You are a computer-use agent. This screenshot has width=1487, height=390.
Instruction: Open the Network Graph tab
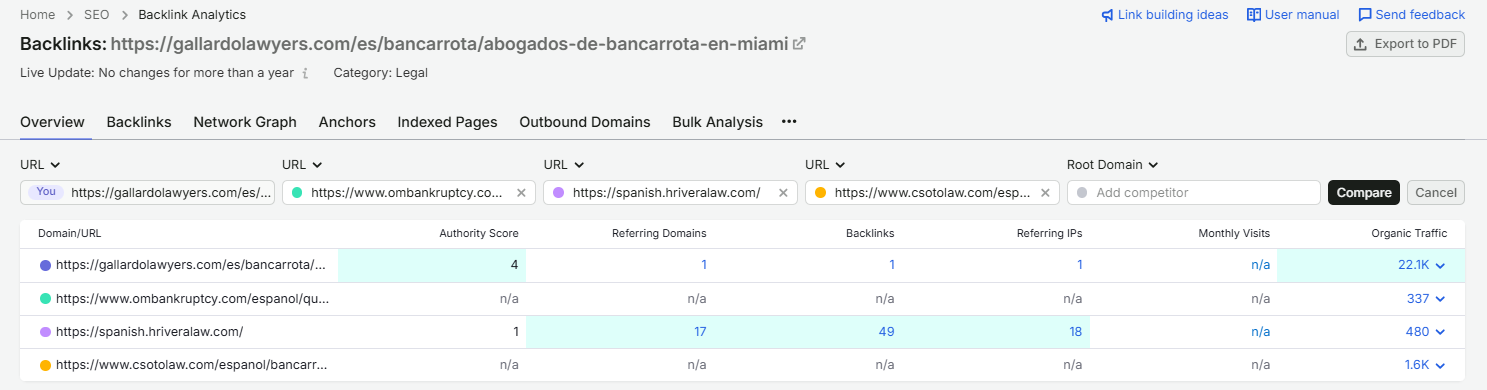(x=245, y=122)
